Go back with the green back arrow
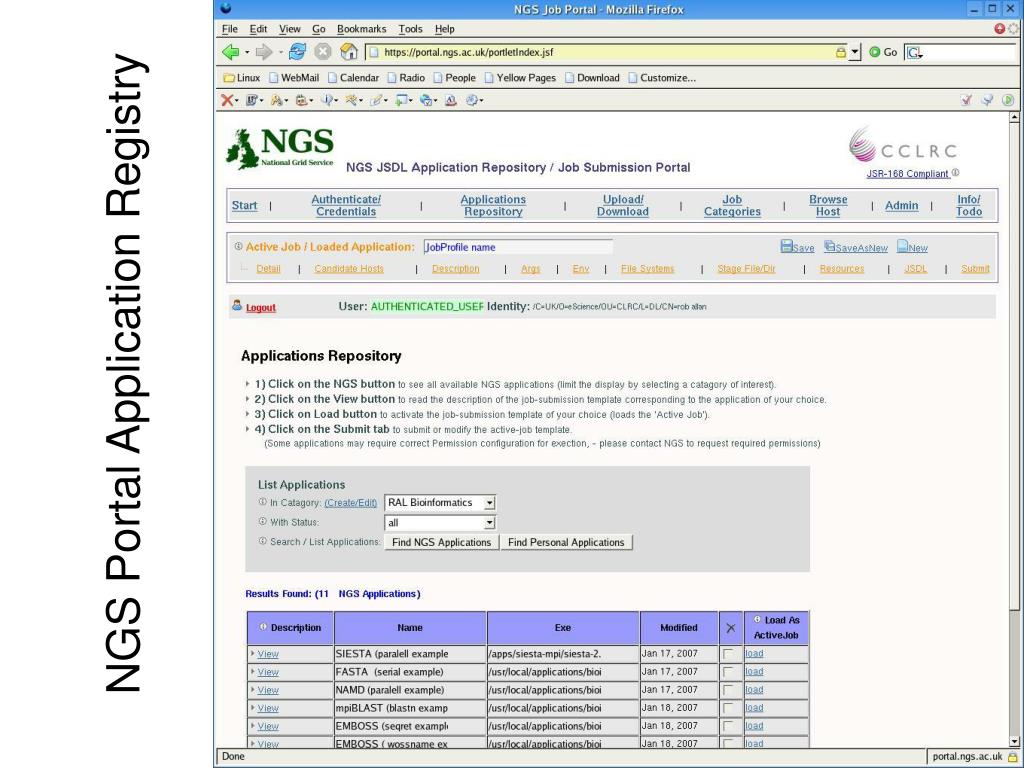Image resolution: width=1024 pixels, height=768 pixels. (230, 52)
